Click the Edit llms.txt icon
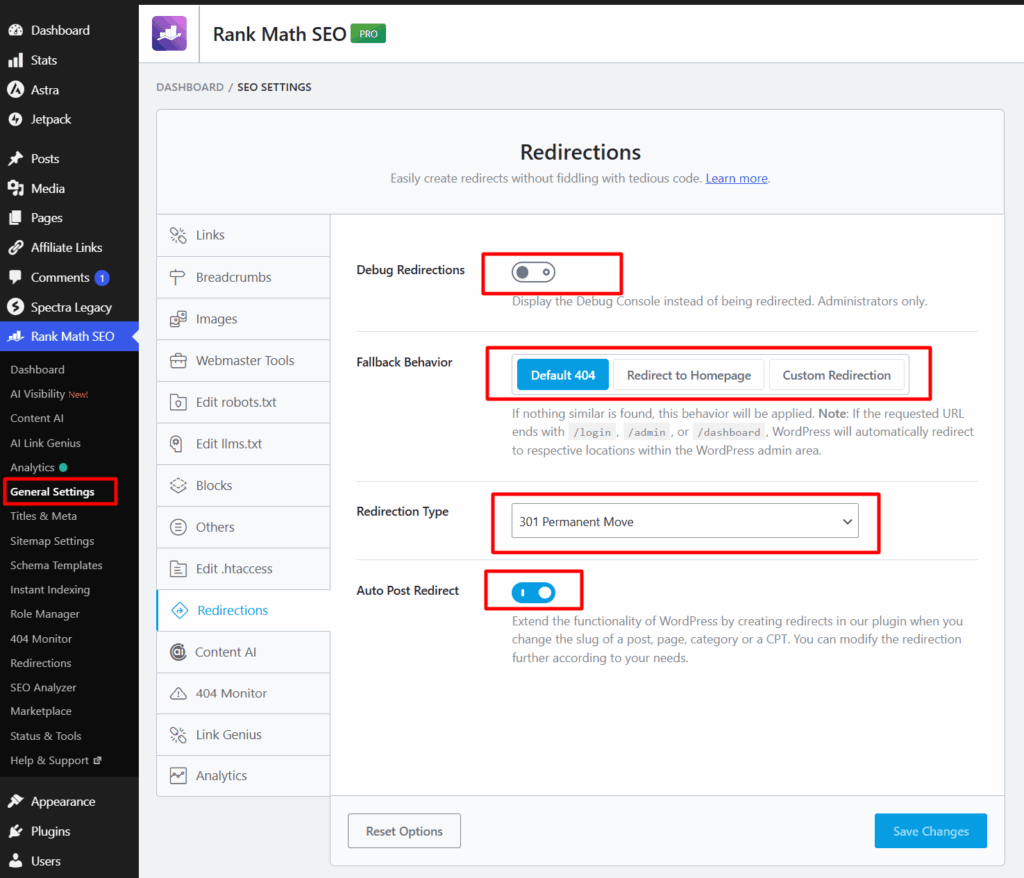 [x=176, y=444]
